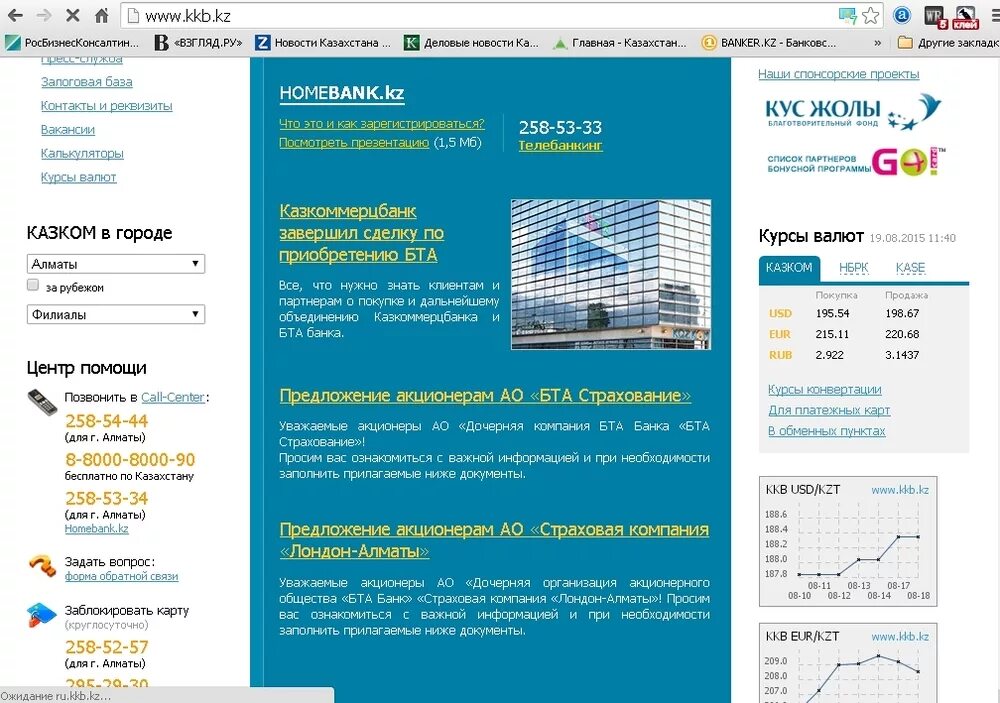Open the Телебанкинг link
Image resolution: width=1000 pixels, height=703 pixels.
560,145
